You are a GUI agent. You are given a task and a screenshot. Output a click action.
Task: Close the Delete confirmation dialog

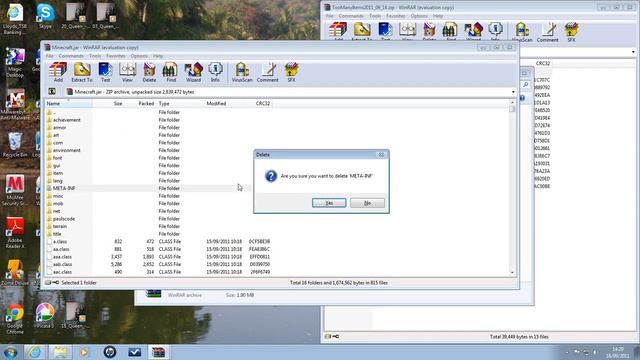[381, 155]
